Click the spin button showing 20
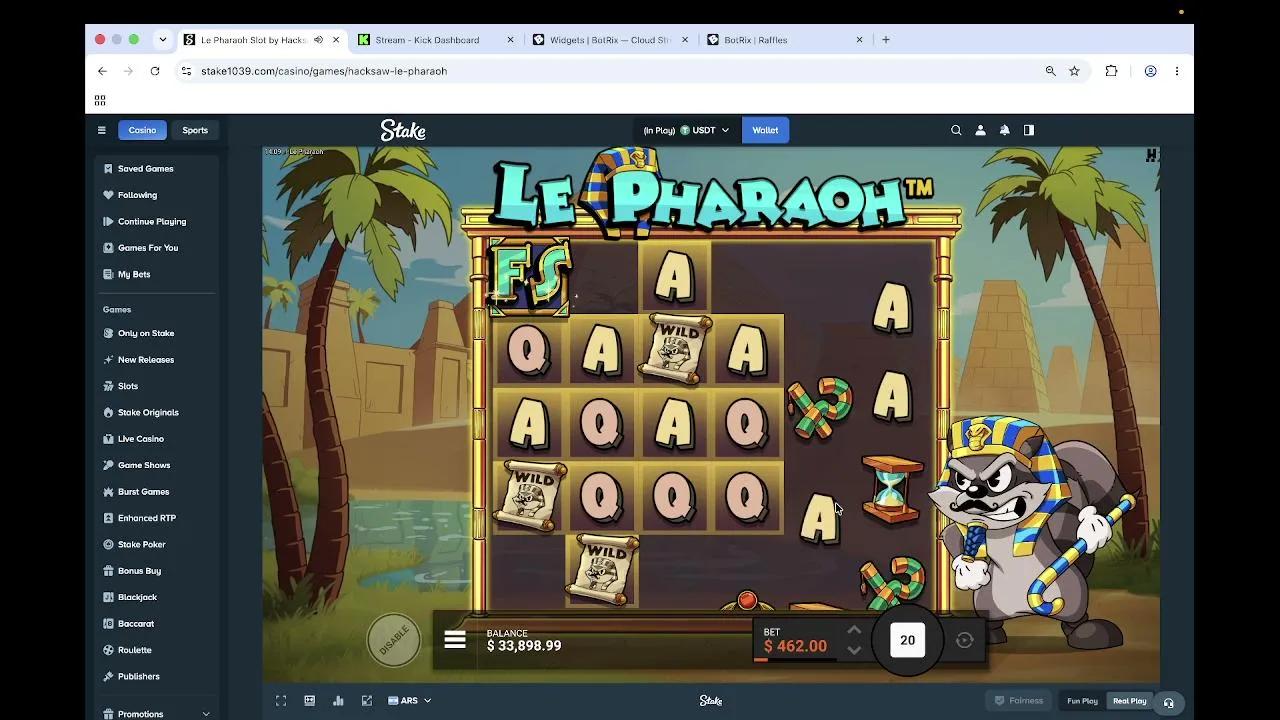 click(x=907, y=640)
